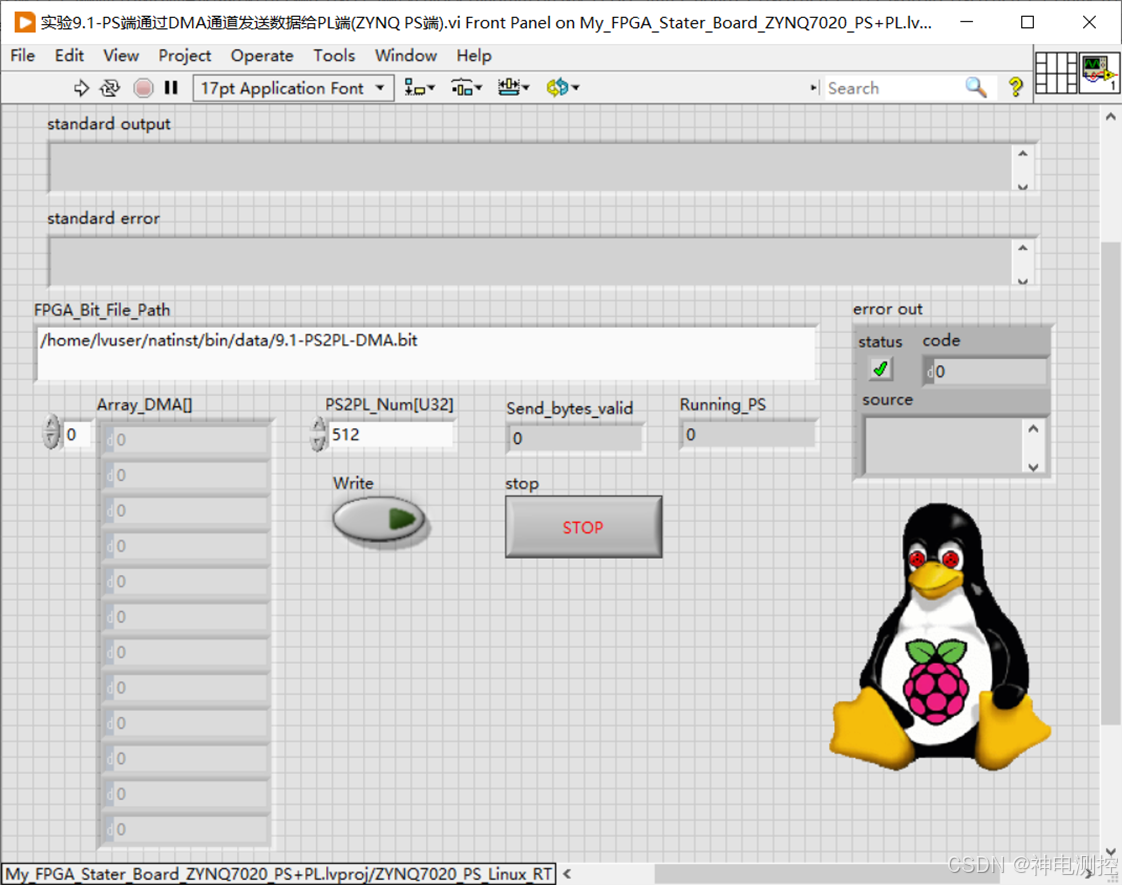Open the Window menu
Screen dimensions: 1122x885
pos(406,56)
